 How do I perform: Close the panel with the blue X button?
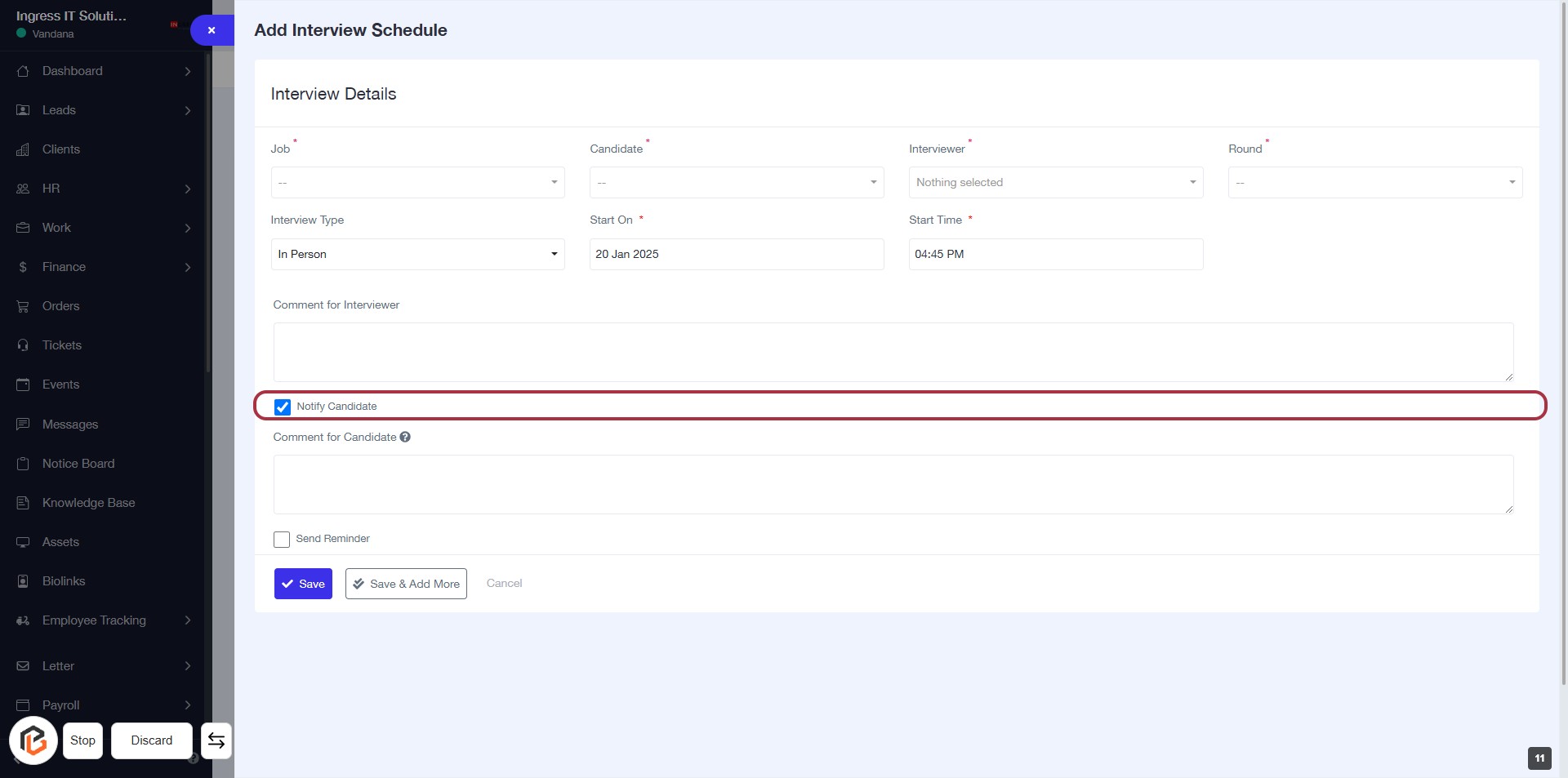point(212,30)
